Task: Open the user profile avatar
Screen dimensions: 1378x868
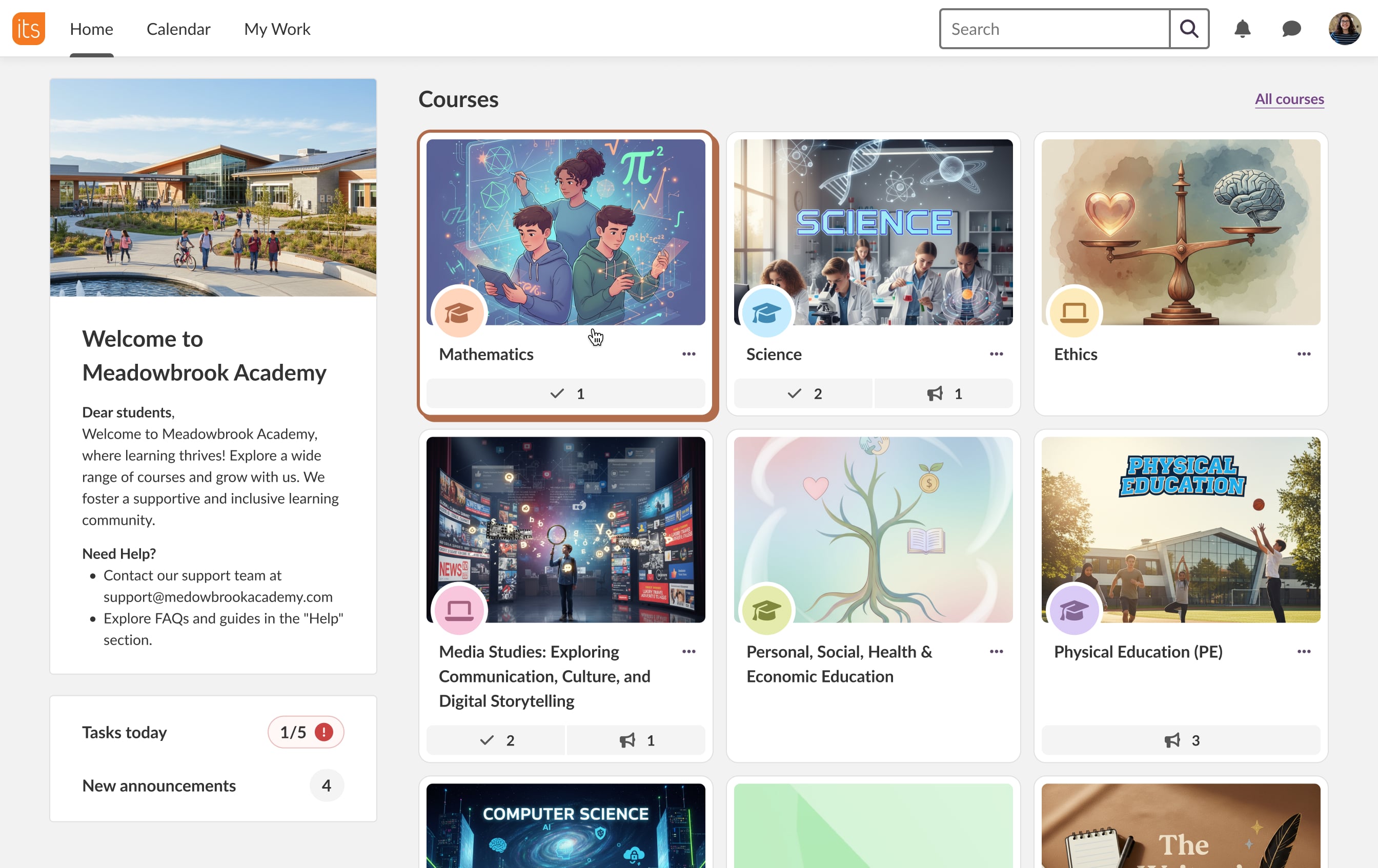Action: pyautogui.click(x=1344, y=29)
